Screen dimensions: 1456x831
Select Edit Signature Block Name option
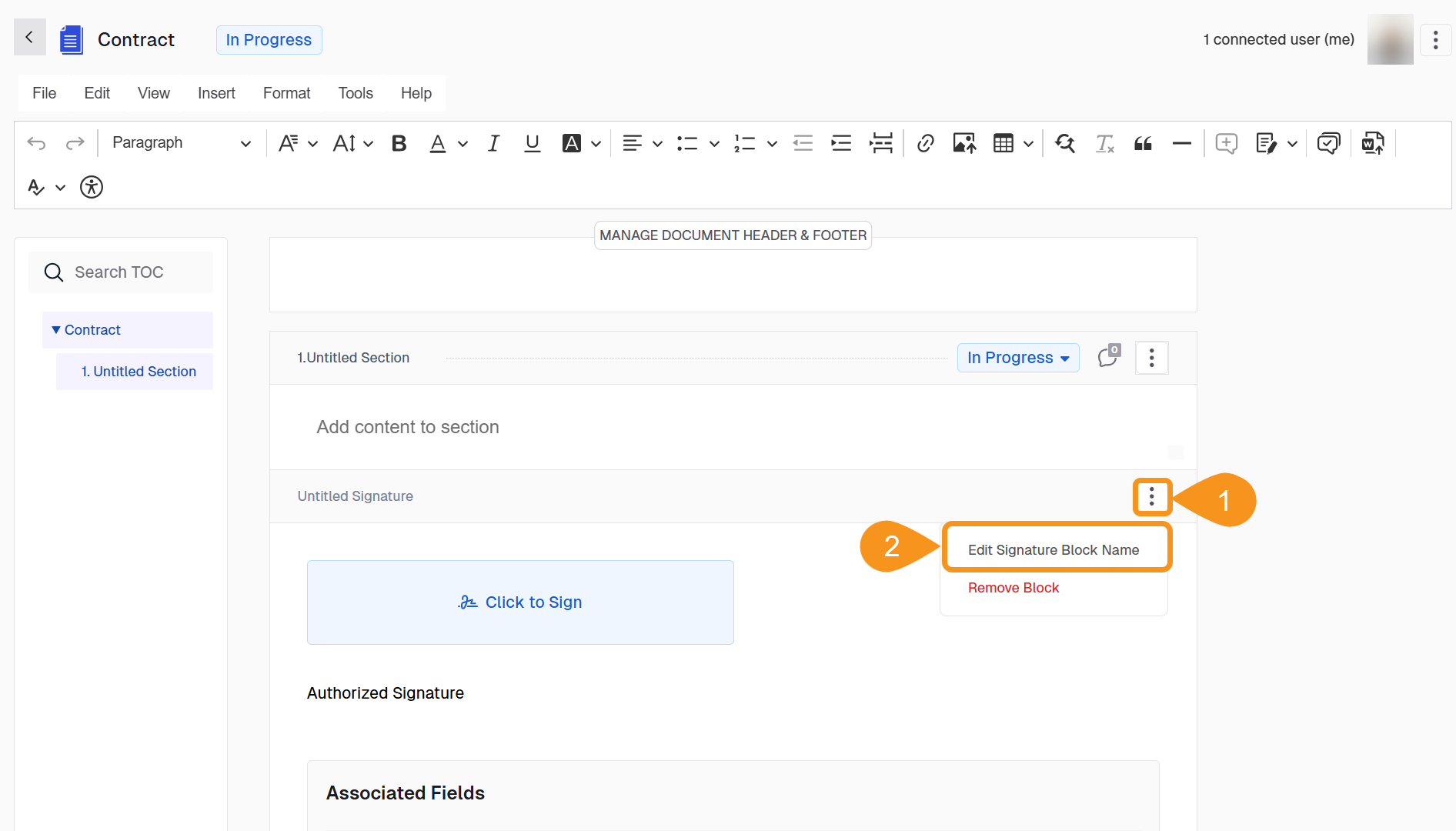click(x=1053, y=549)
